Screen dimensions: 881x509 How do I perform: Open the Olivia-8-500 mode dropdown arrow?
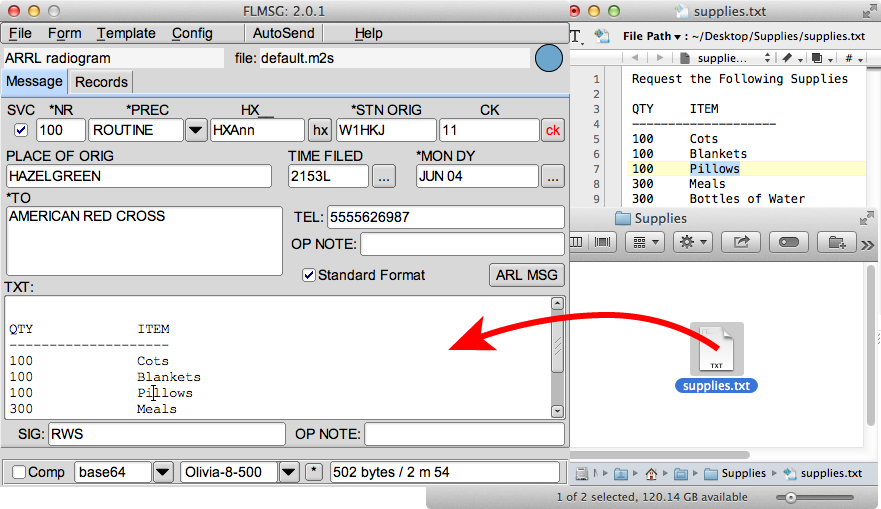(x=289, y=472)
